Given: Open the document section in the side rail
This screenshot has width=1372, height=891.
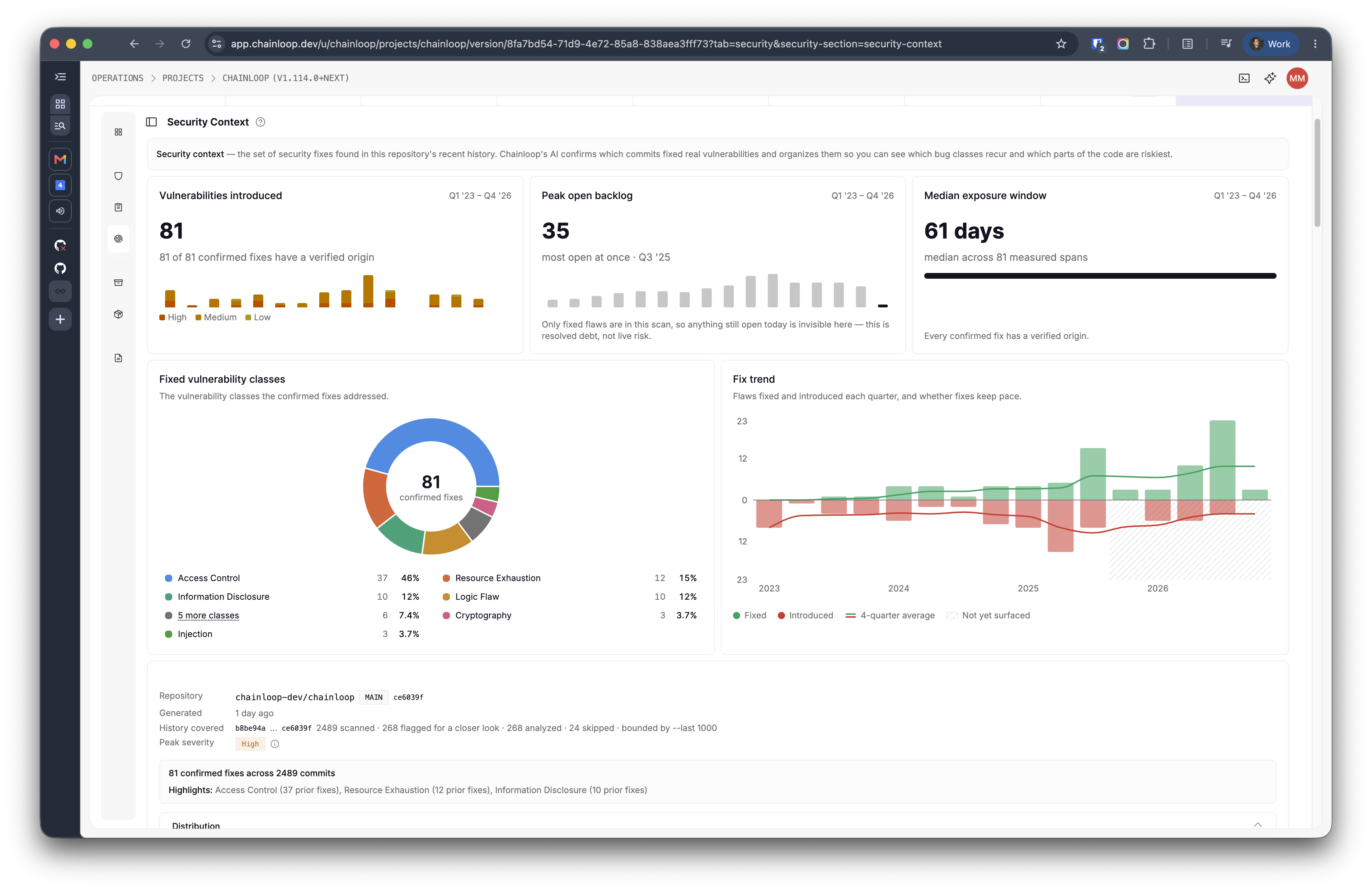Looking at the screenshot, I should (x=118, y=358).
